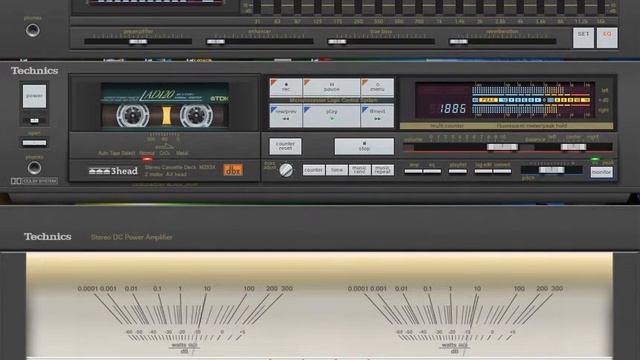Screen dimensions: 640x360
Task: Click the Stereo DC Power Amplifier label
Action: 131,237
